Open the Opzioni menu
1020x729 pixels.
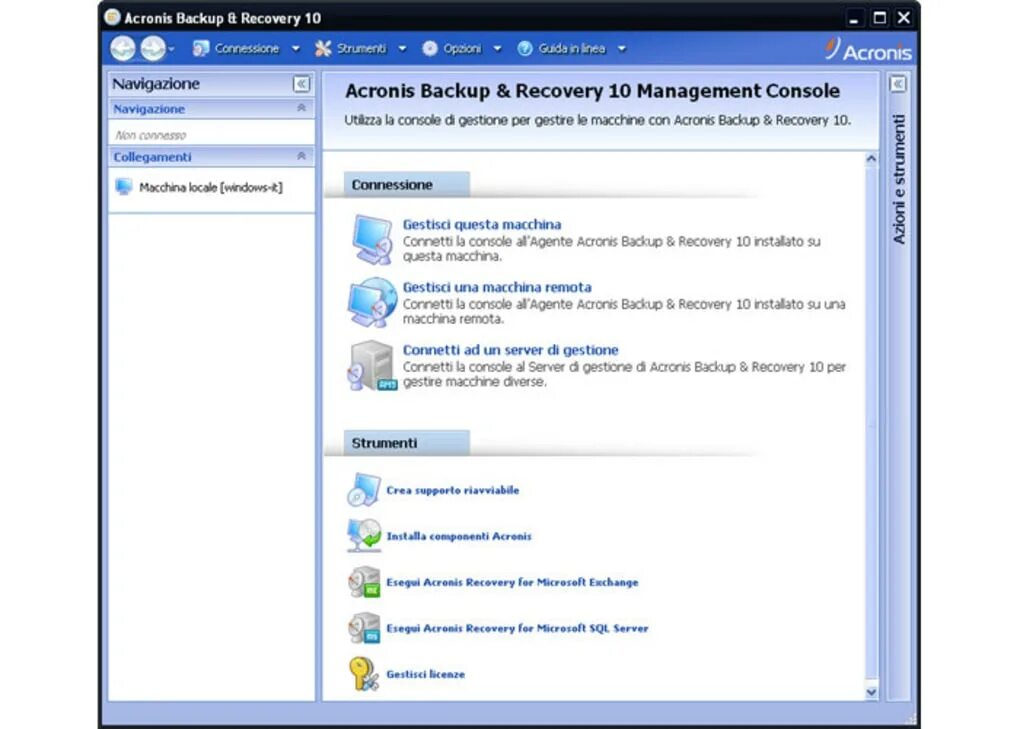click(462, 49)
